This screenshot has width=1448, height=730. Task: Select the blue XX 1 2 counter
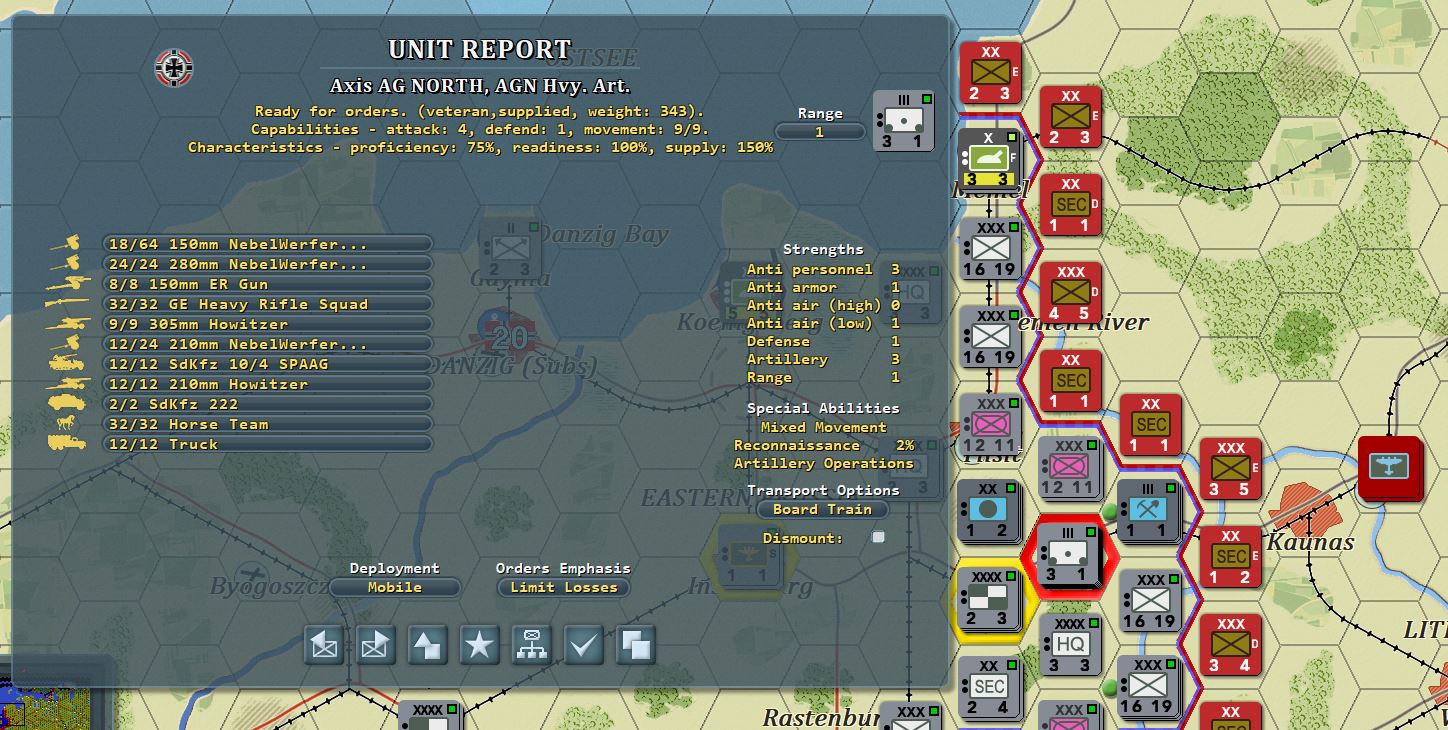pyautogui.click(x=989, y=510)
